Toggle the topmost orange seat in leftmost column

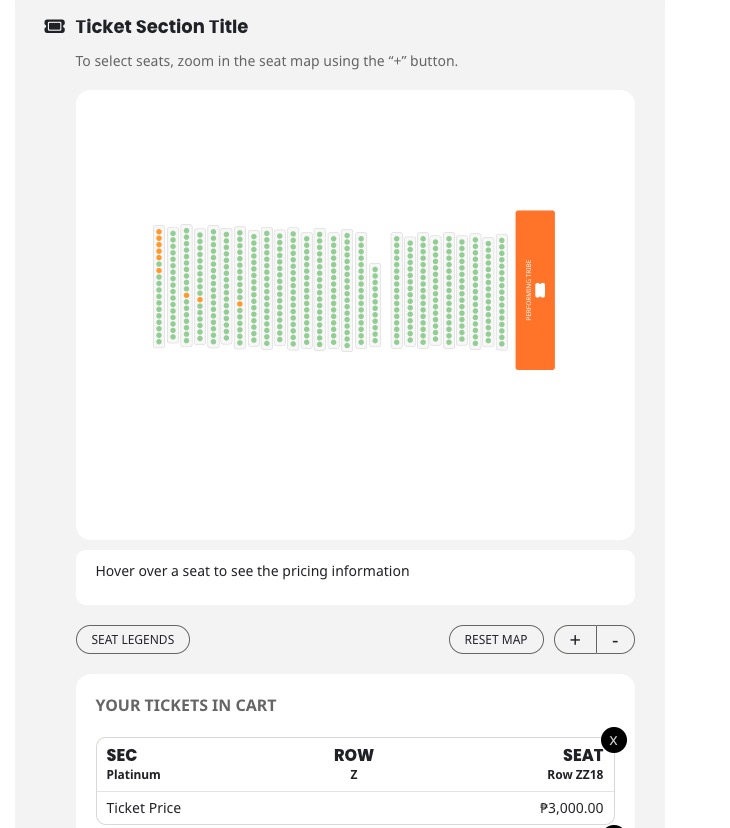point(159,232)
